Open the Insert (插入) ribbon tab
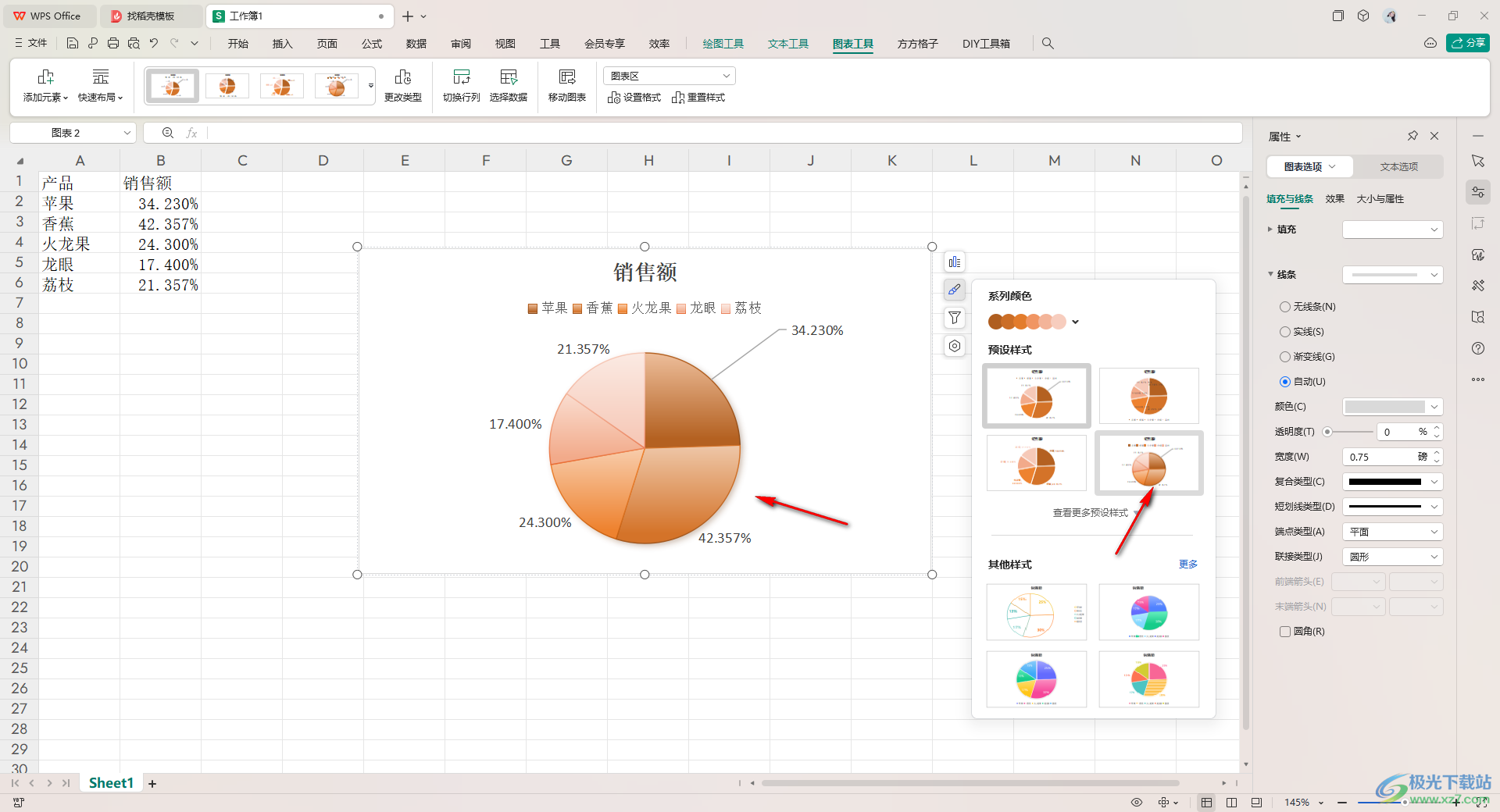This screenshot has height=812, width=1500. (x=282, y=44)
